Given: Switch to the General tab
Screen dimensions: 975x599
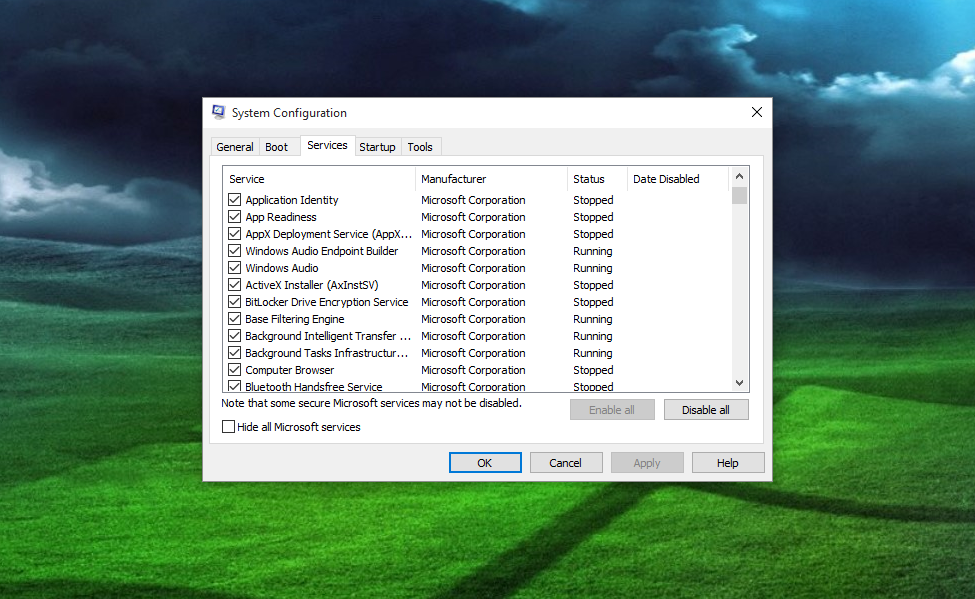Looking at the screenshot, I should pos(235,147).
